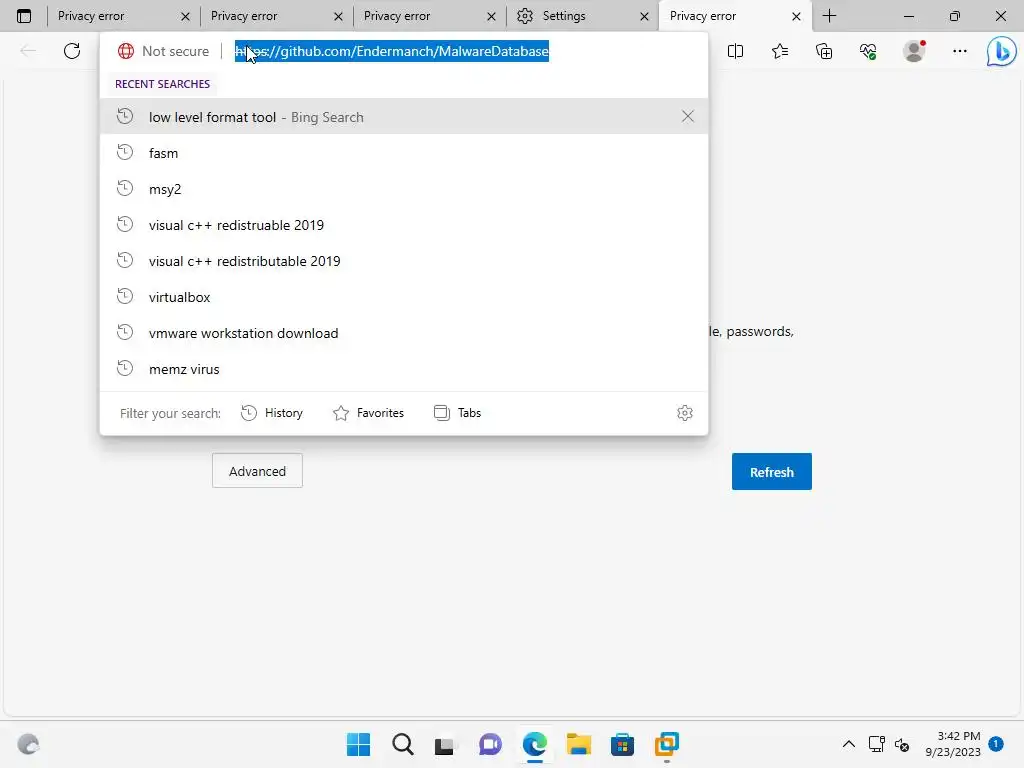Open a new tab with plus icon
The height and width of the screenshot is (768, 1024).
pos(829,16)
